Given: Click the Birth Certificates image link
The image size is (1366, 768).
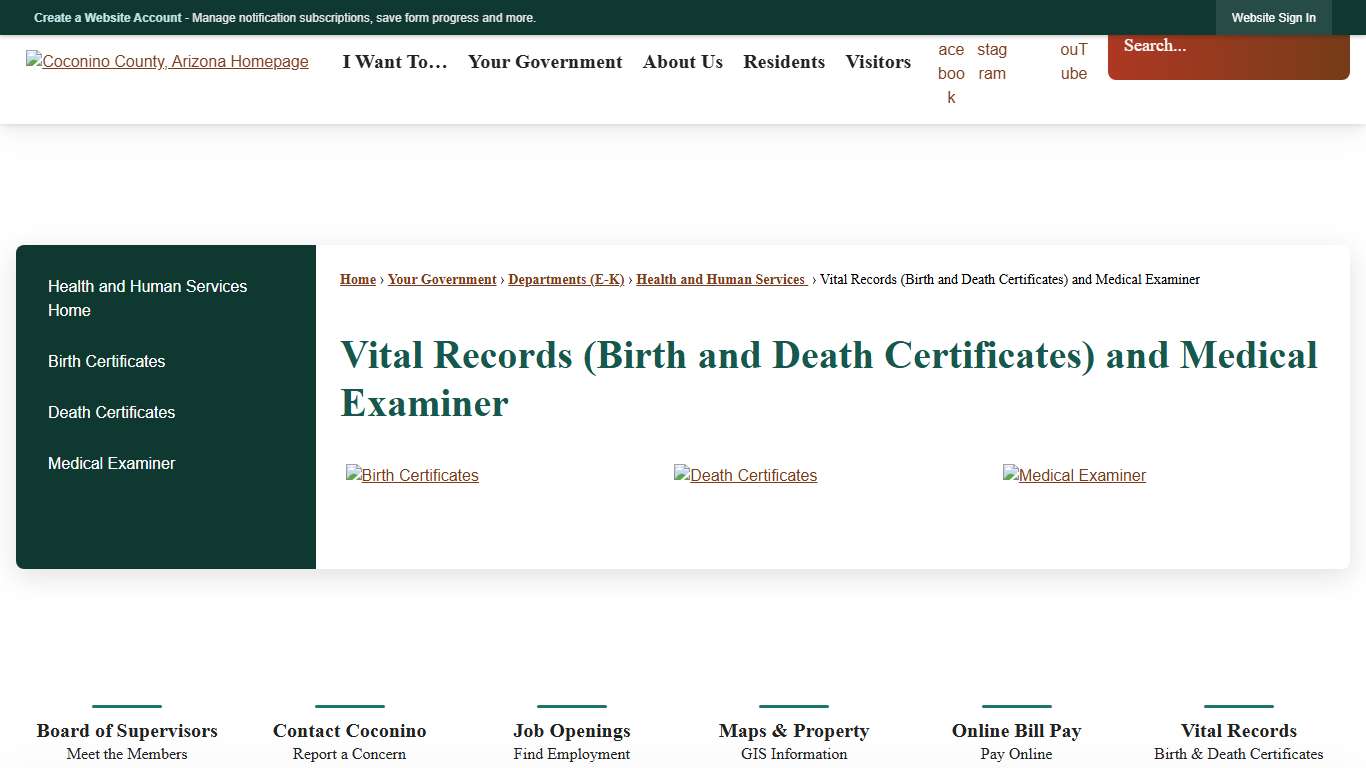Looking at the screenshot, I should (412, 475).
